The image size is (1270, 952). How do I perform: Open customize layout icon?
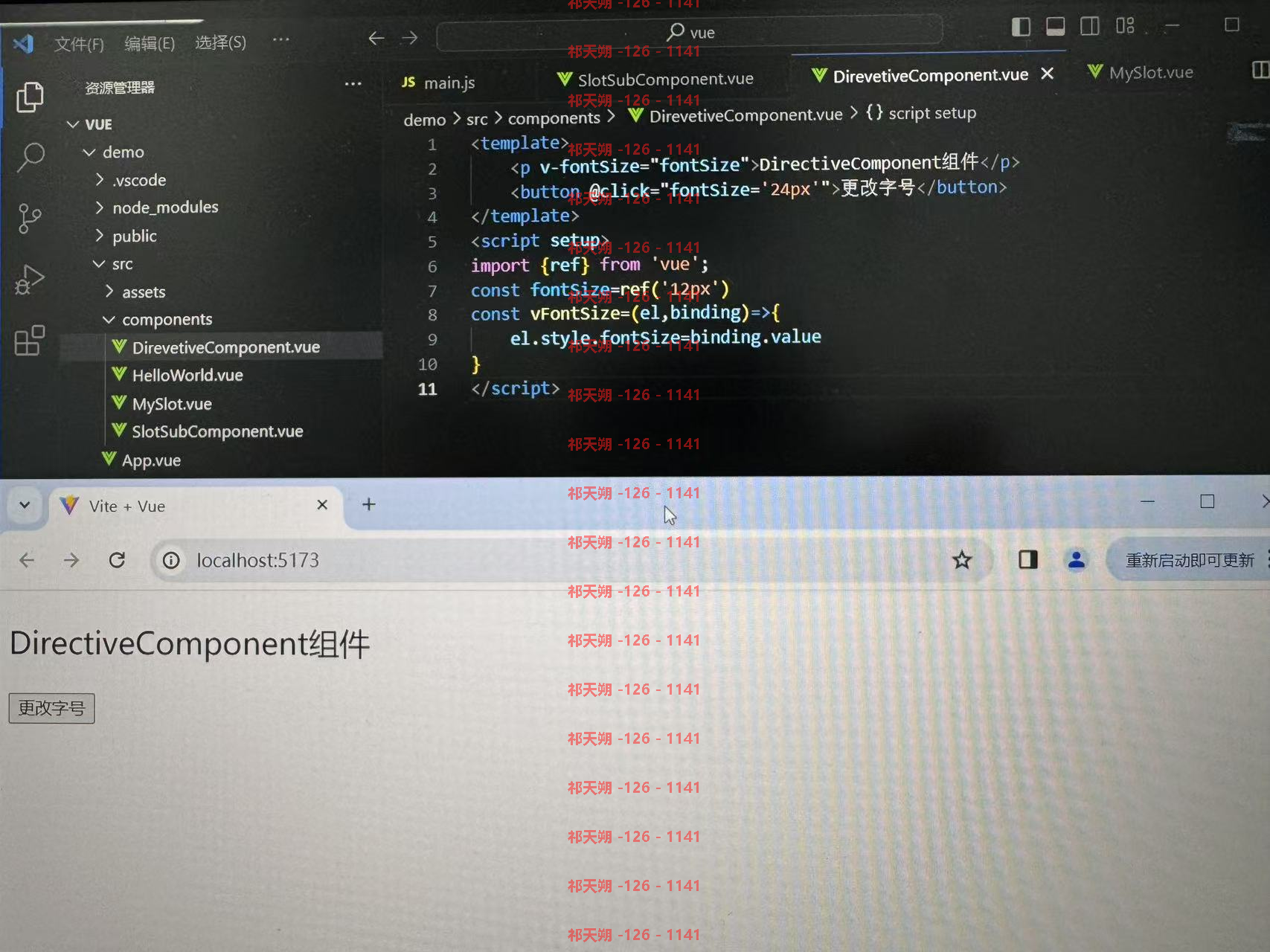(x=1125, y=25)
